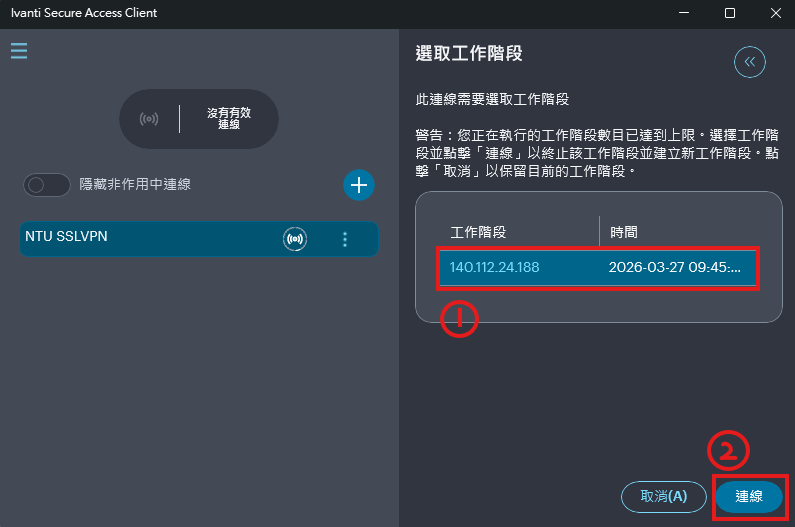
Task: Collapse the side panel with double-chevron button
Action: pyautogui.click(x=749, y=62)
